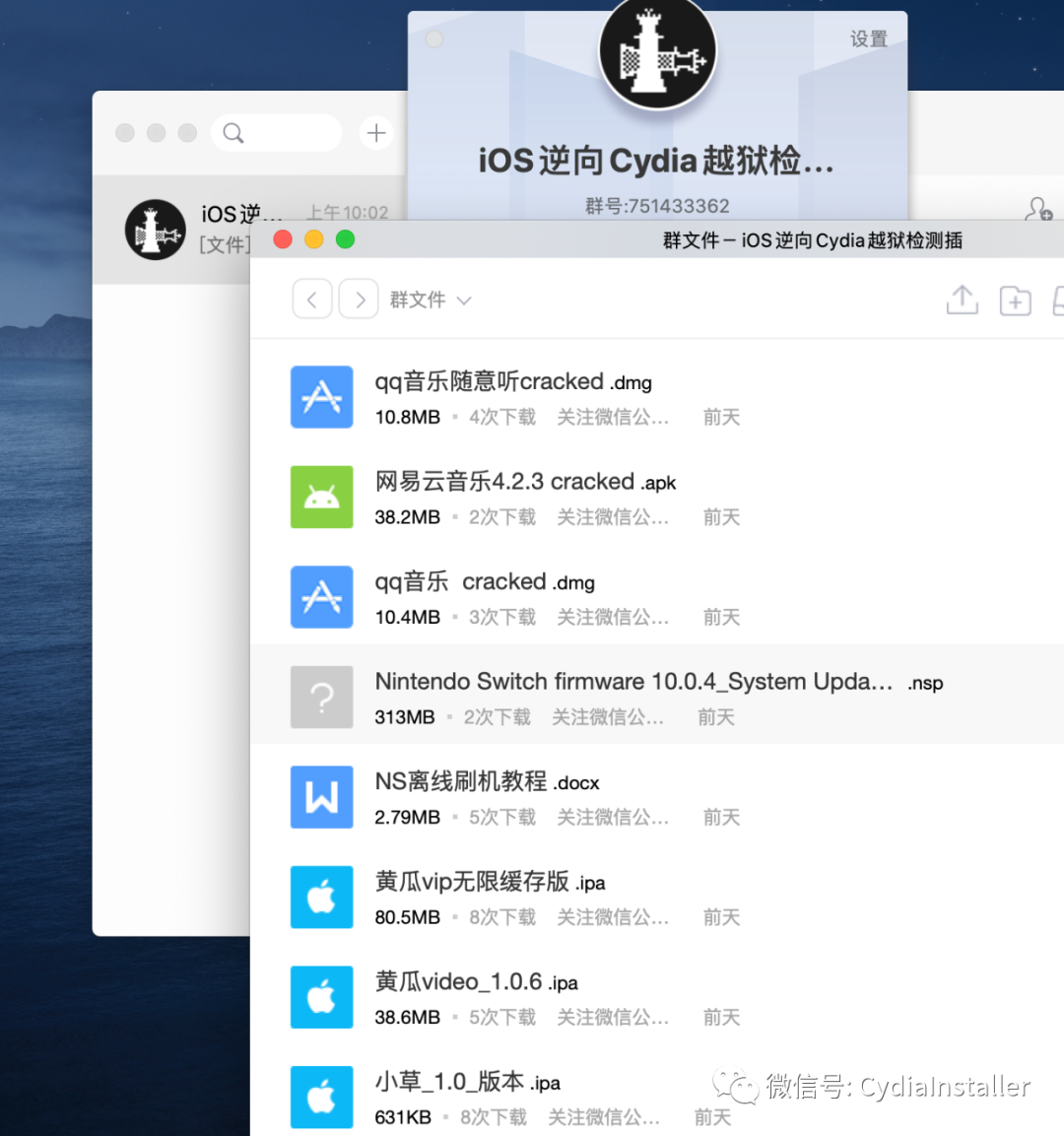
Task: Select the file name 网易云音乐4.2.3 cracked .apk
Action: (525, 482)
